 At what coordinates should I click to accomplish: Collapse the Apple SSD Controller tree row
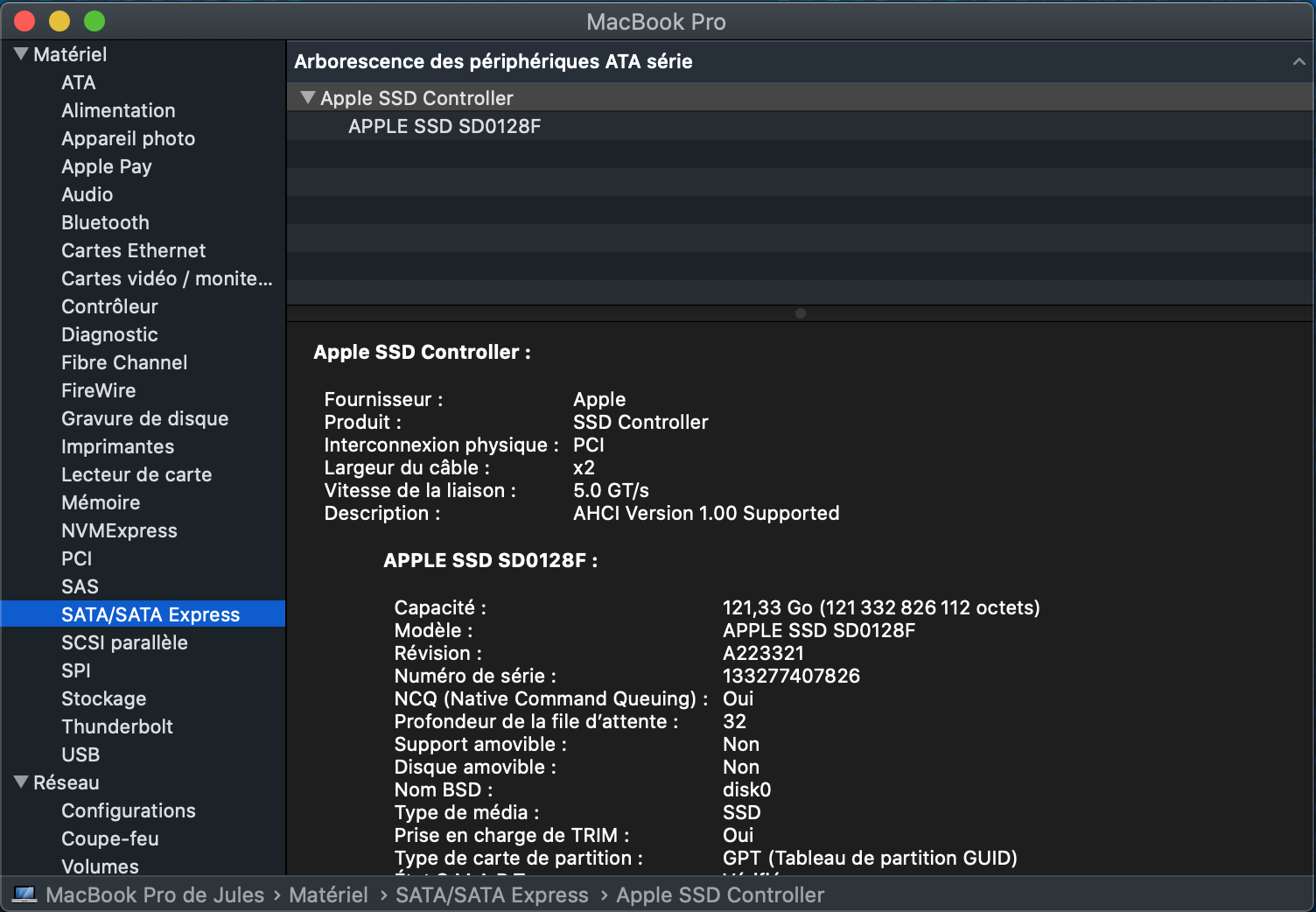pos(307,98)
